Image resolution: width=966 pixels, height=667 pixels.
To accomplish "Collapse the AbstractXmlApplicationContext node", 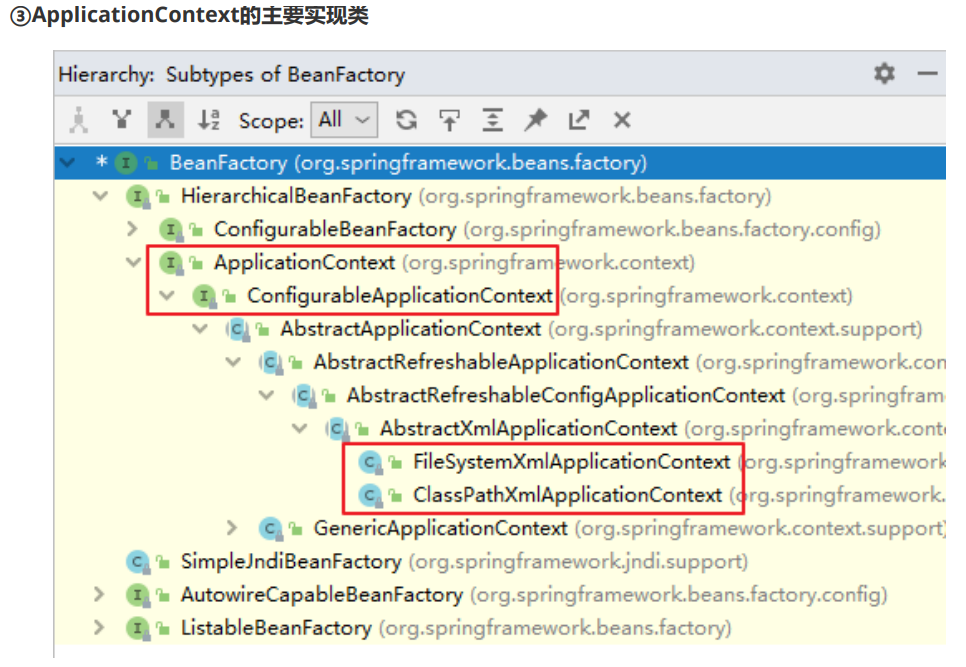I will [x=300, y=429].
